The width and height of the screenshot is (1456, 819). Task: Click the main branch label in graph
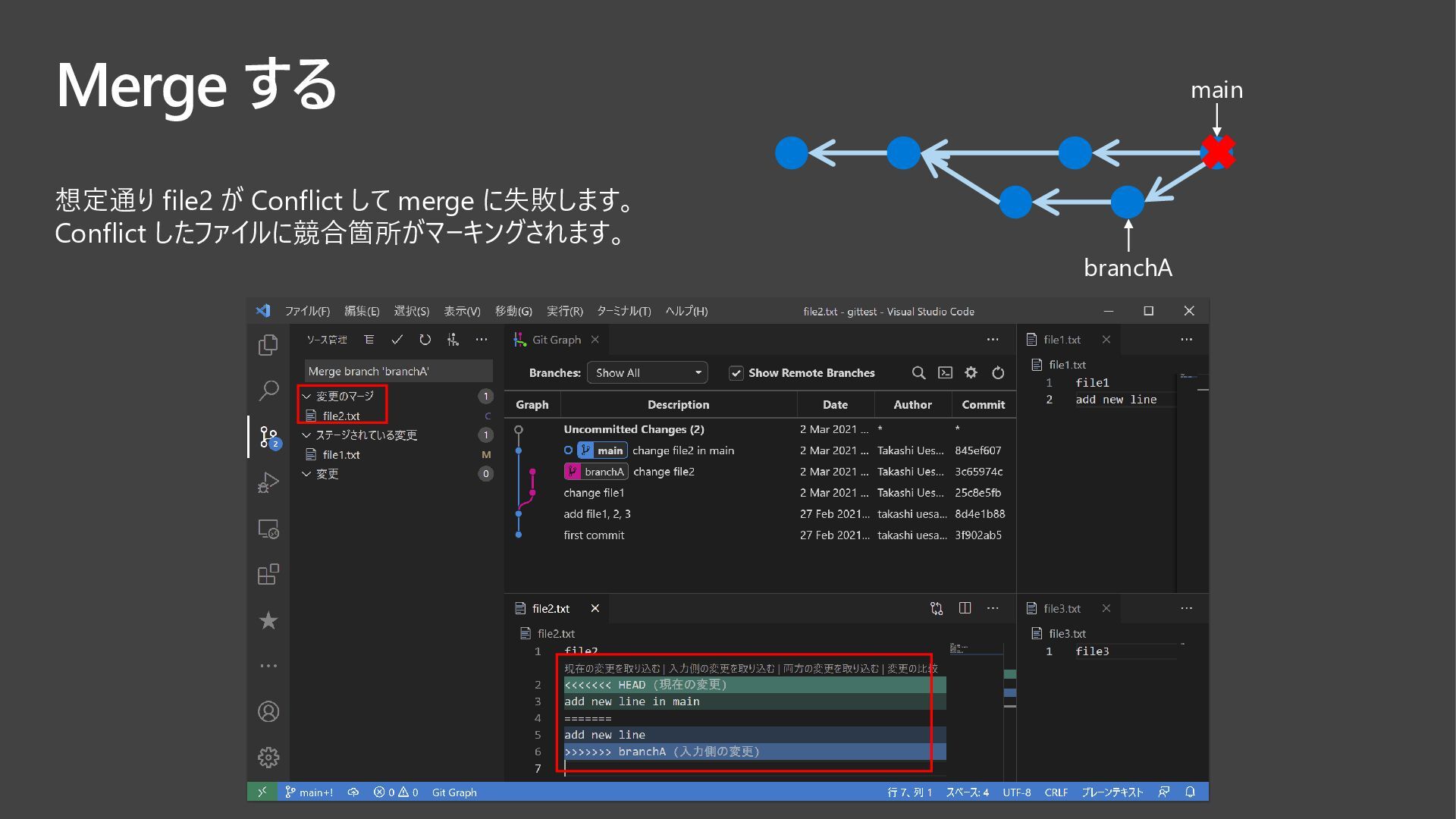click(x=609, y=450)
